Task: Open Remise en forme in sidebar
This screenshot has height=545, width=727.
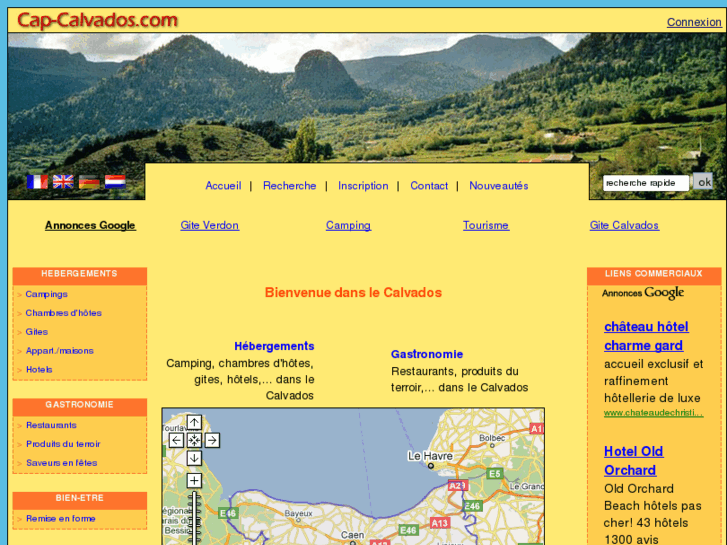Action: click(61, 519)
